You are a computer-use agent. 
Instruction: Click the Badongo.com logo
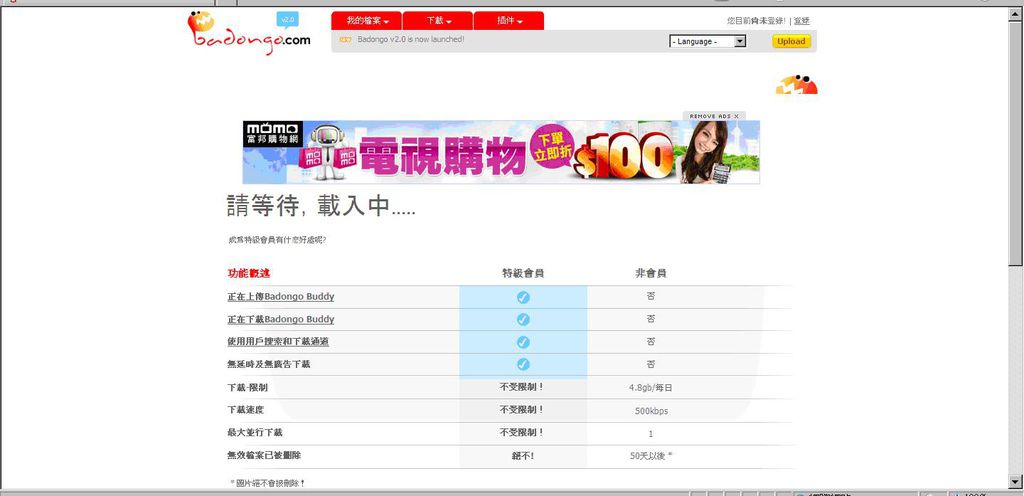pyautogui.click(x=248, y=33)
